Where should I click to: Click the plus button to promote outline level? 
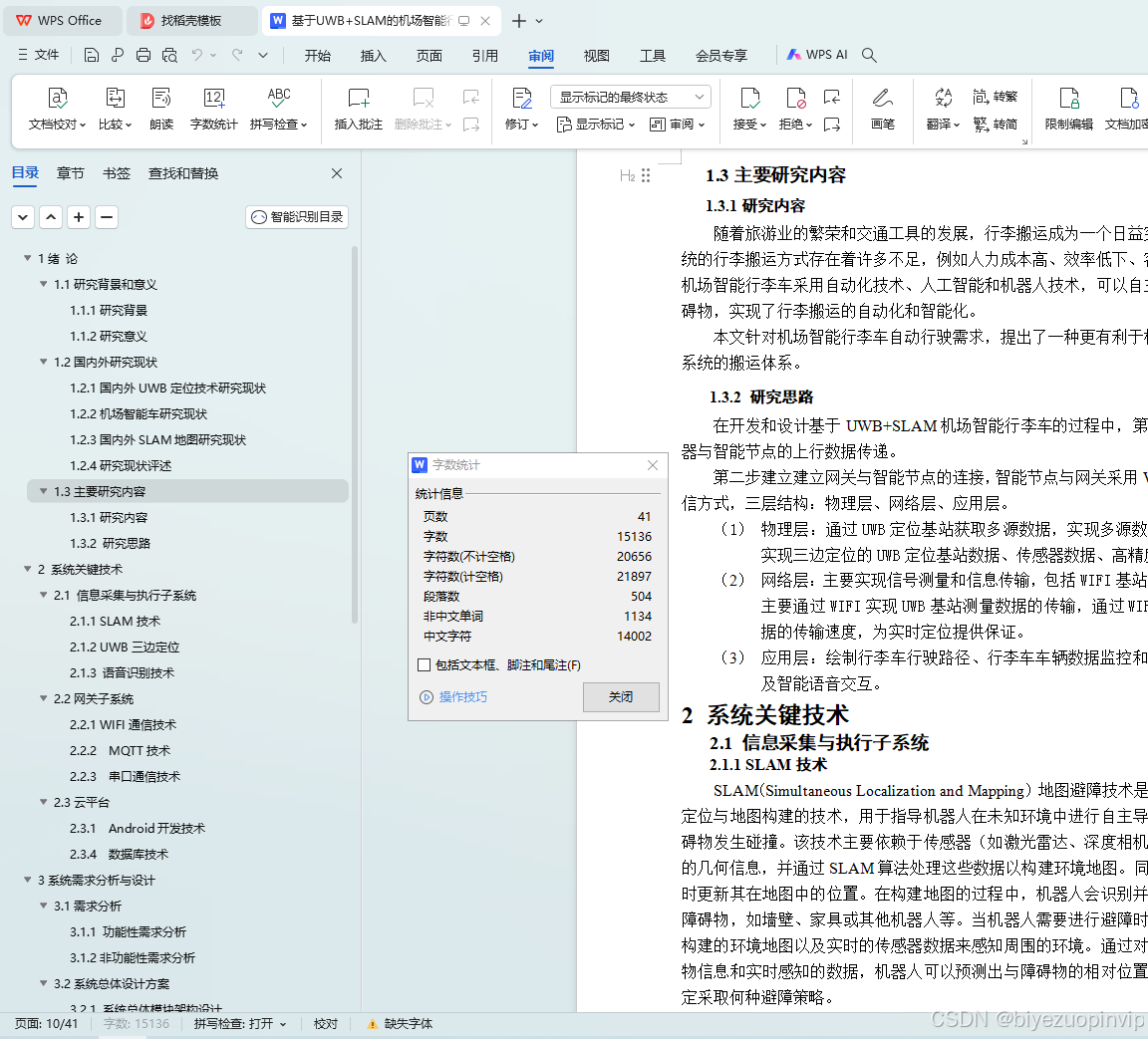pos(79,217)
